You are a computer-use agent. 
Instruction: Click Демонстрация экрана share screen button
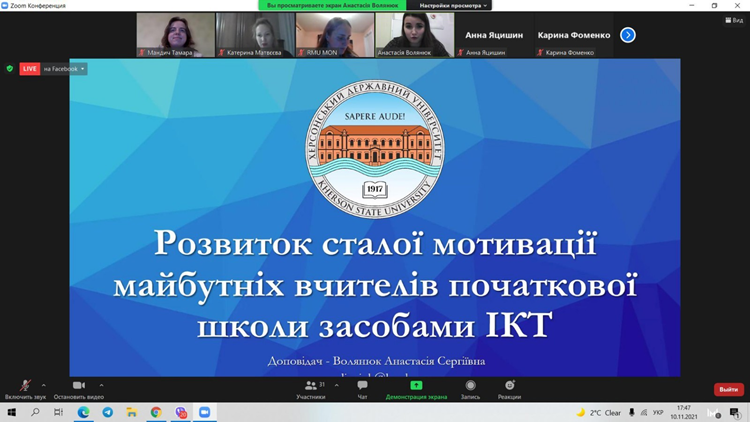point(416,389)
